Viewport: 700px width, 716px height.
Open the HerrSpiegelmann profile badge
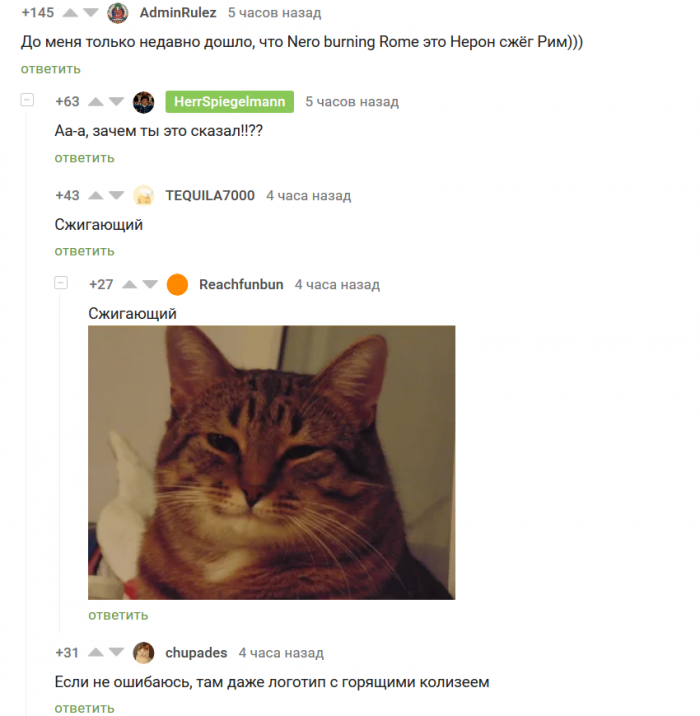point(230,101)
